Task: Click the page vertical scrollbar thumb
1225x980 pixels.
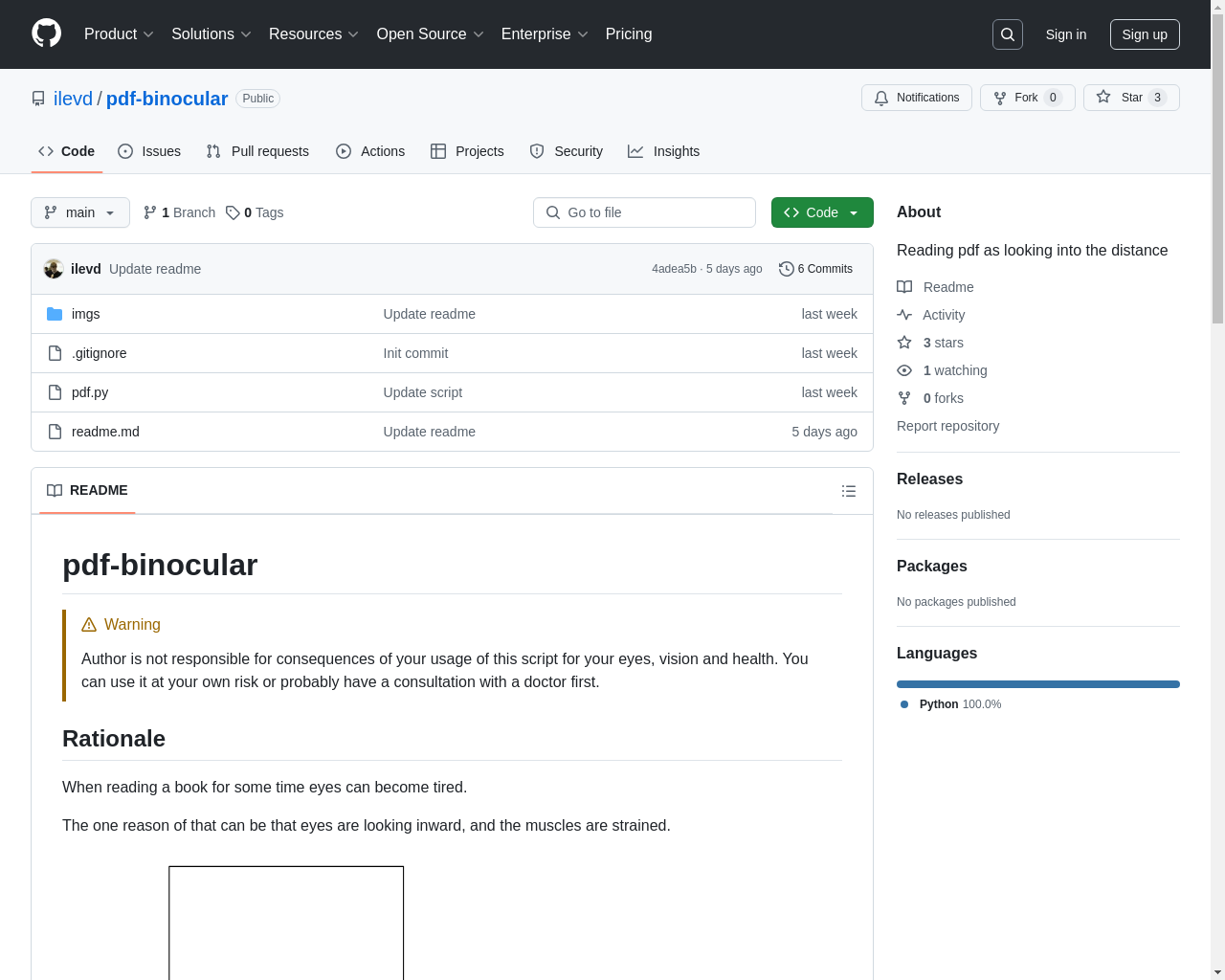Action: tap(1217, 170)
